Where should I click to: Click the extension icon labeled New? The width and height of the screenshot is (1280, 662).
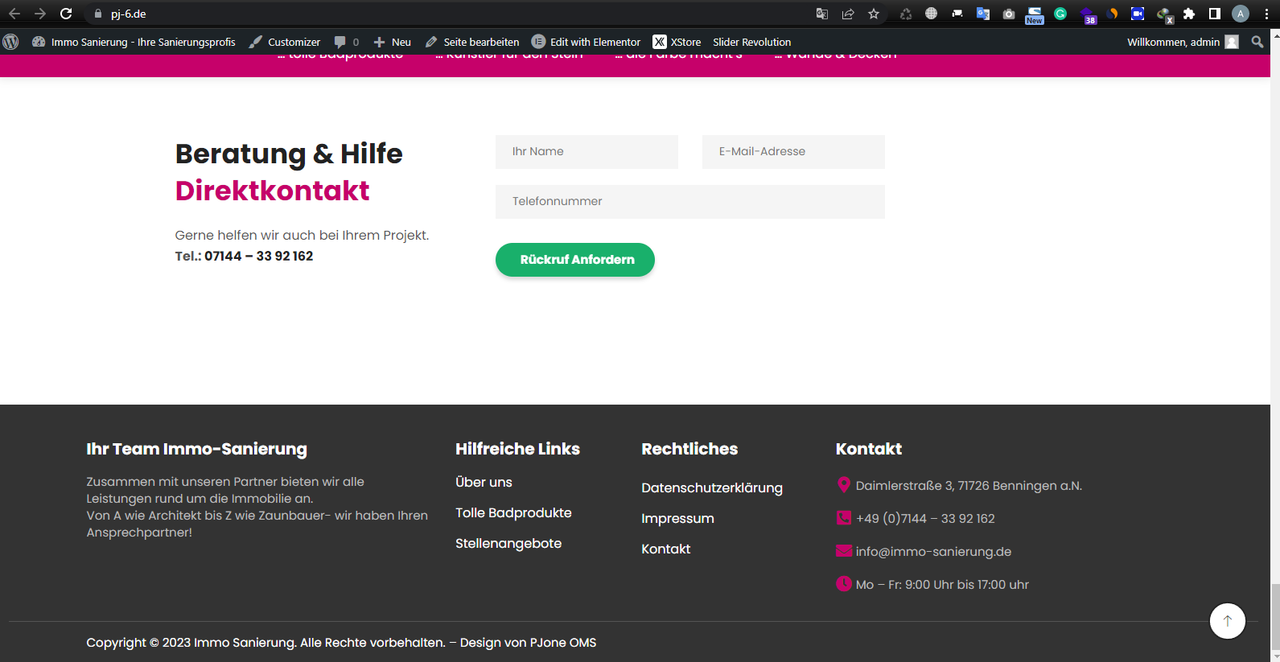(x=1034, y=15)
